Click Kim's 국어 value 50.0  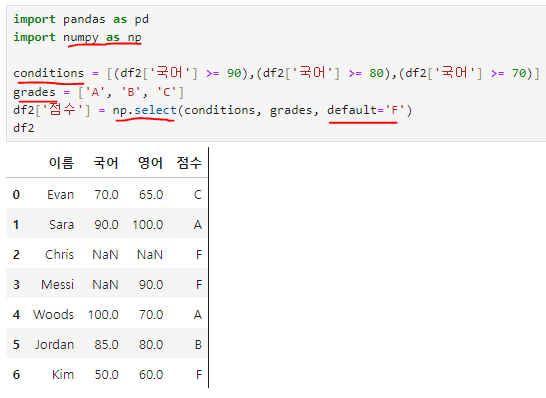click(x=107, y=375)
